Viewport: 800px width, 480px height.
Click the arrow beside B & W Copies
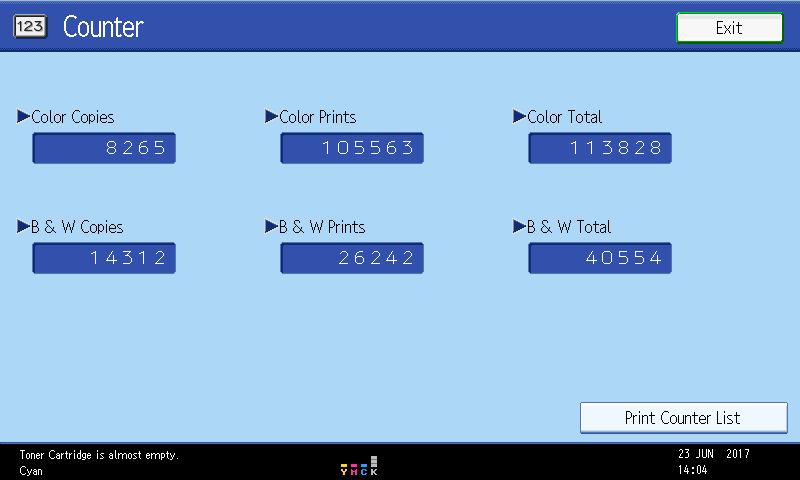point(24,227)
